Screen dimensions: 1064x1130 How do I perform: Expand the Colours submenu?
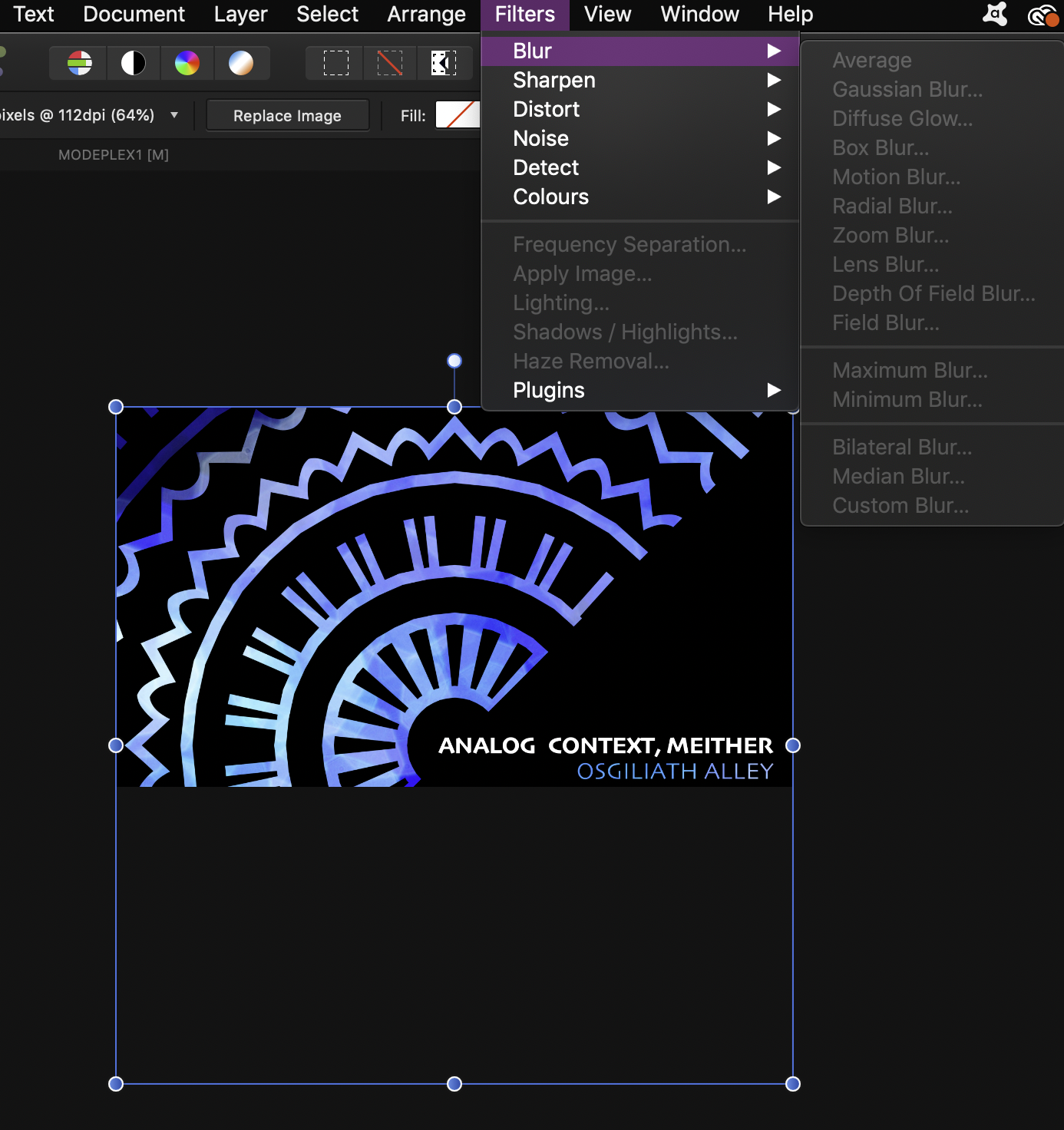[x=550, y=197]
